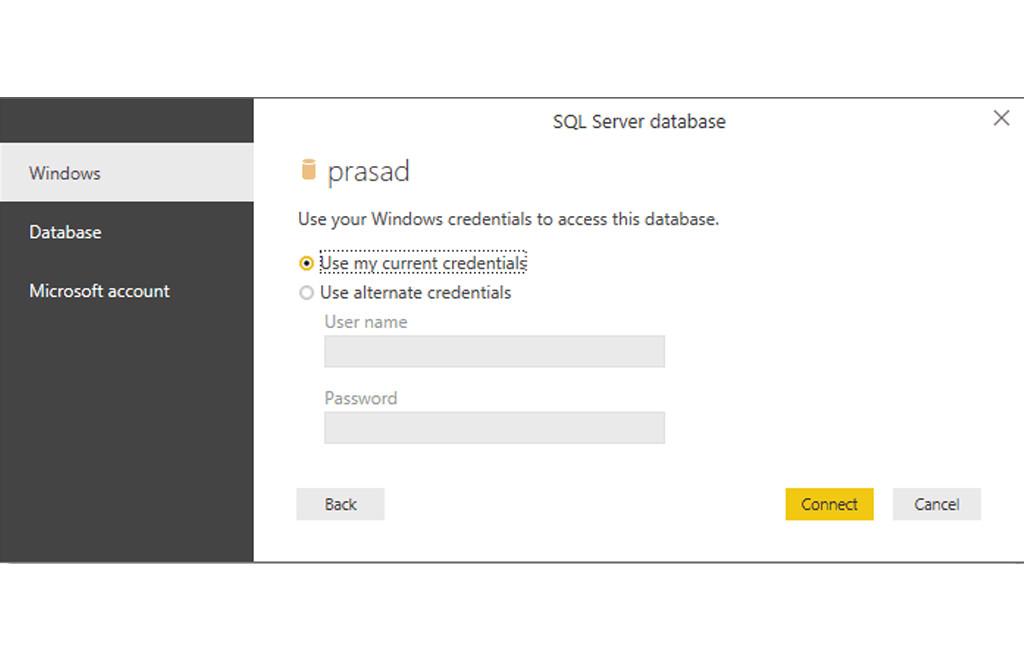Click inside the empty username text box
The image size is (1024, 662).
pos(494,351)
